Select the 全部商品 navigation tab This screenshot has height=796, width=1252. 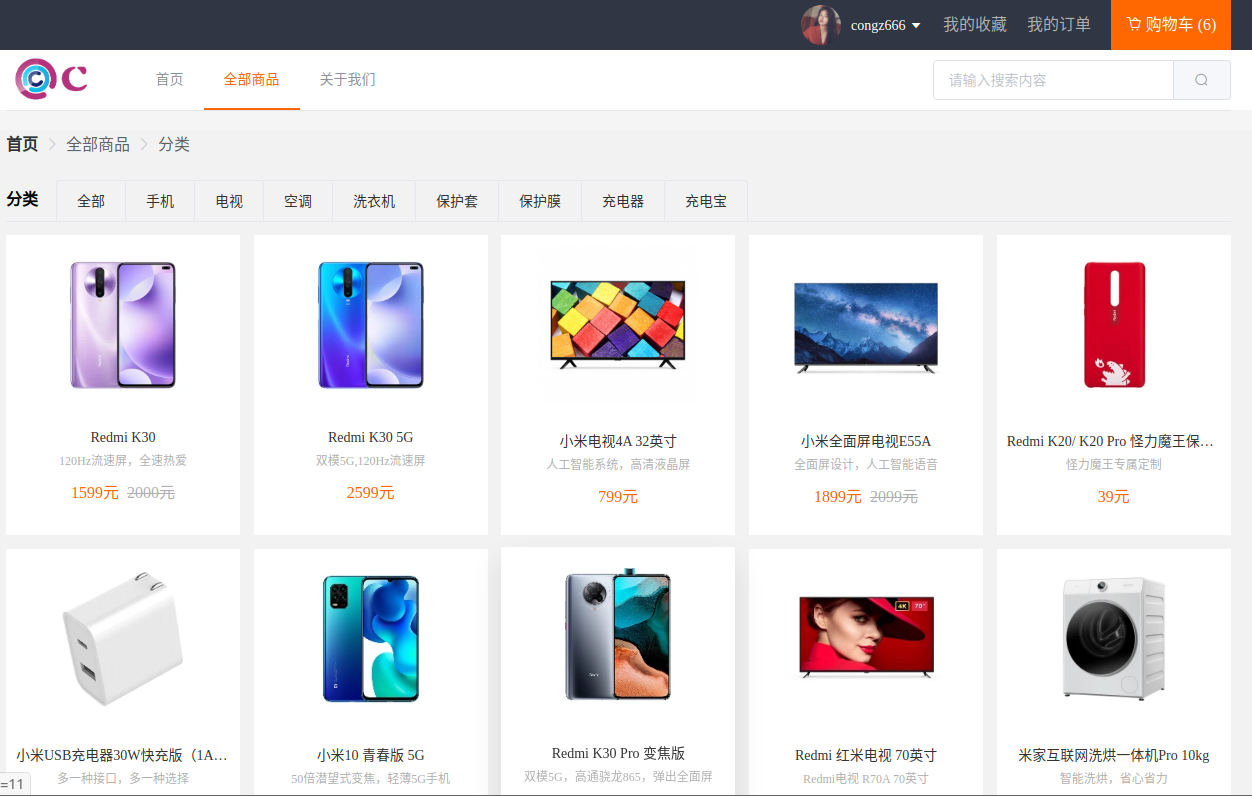[x=252, y=80]
